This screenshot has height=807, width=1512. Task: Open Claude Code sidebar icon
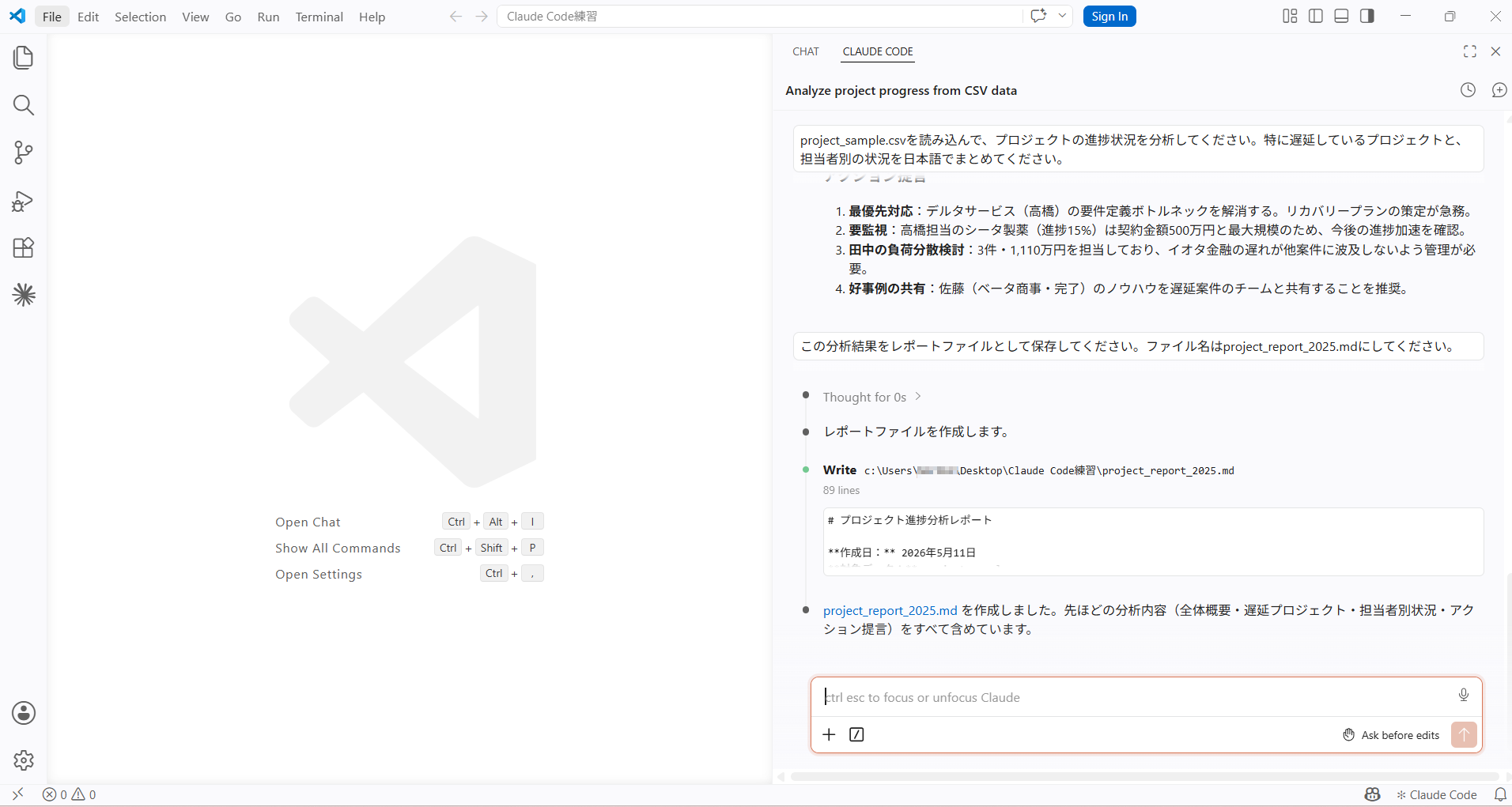tap(24, 295)
